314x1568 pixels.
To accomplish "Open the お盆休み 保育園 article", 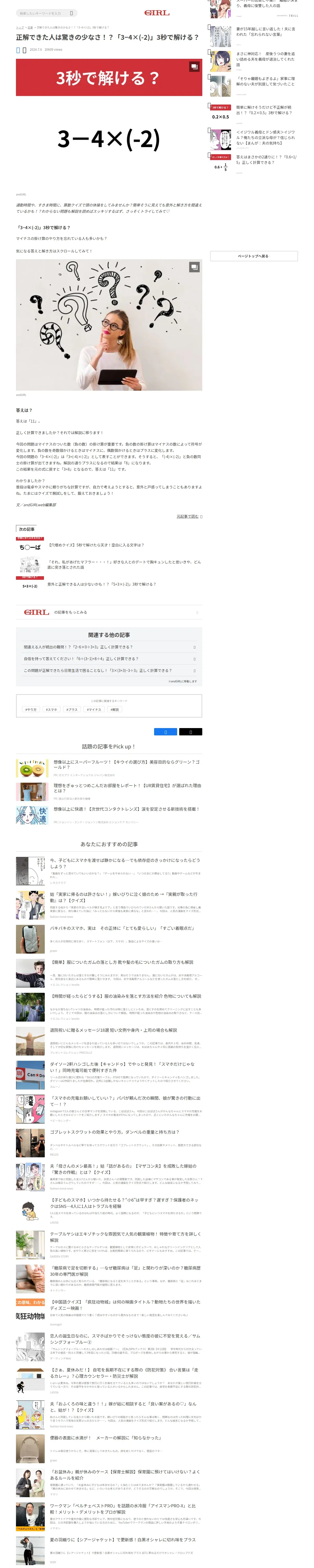I will (125, 1475).
